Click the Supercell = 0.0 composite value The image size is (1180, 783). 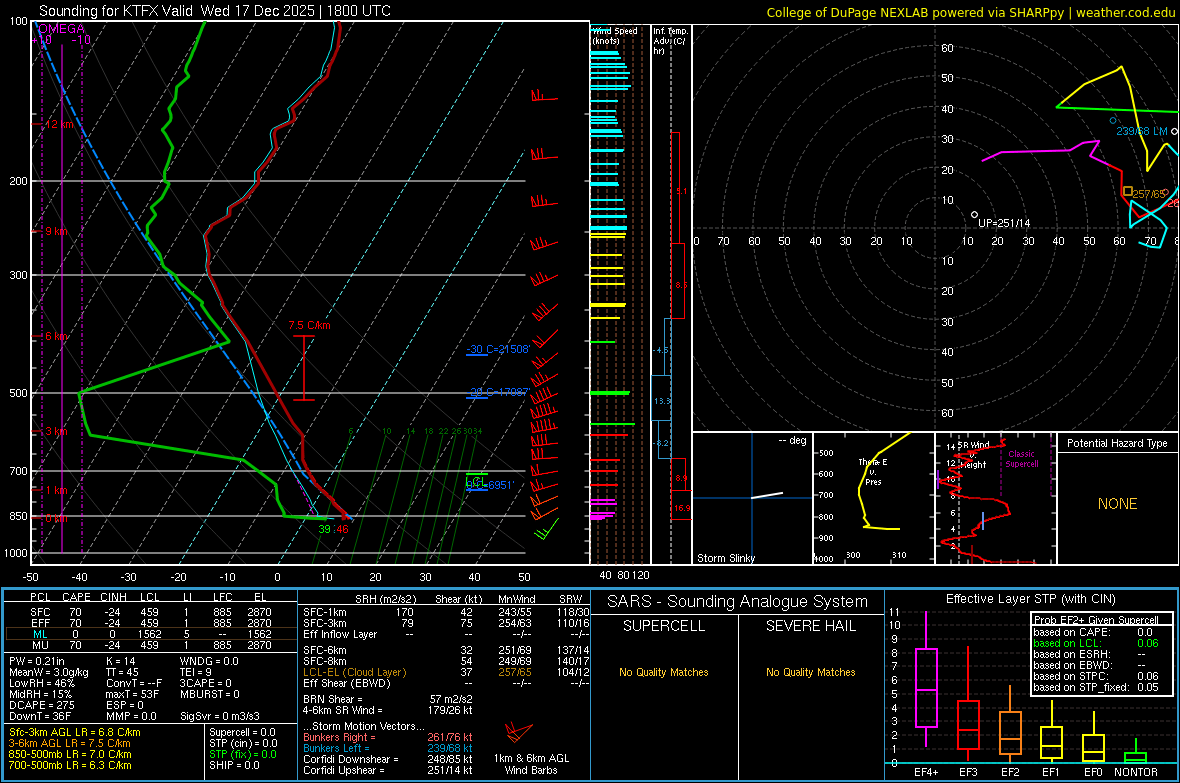point(242,732)
